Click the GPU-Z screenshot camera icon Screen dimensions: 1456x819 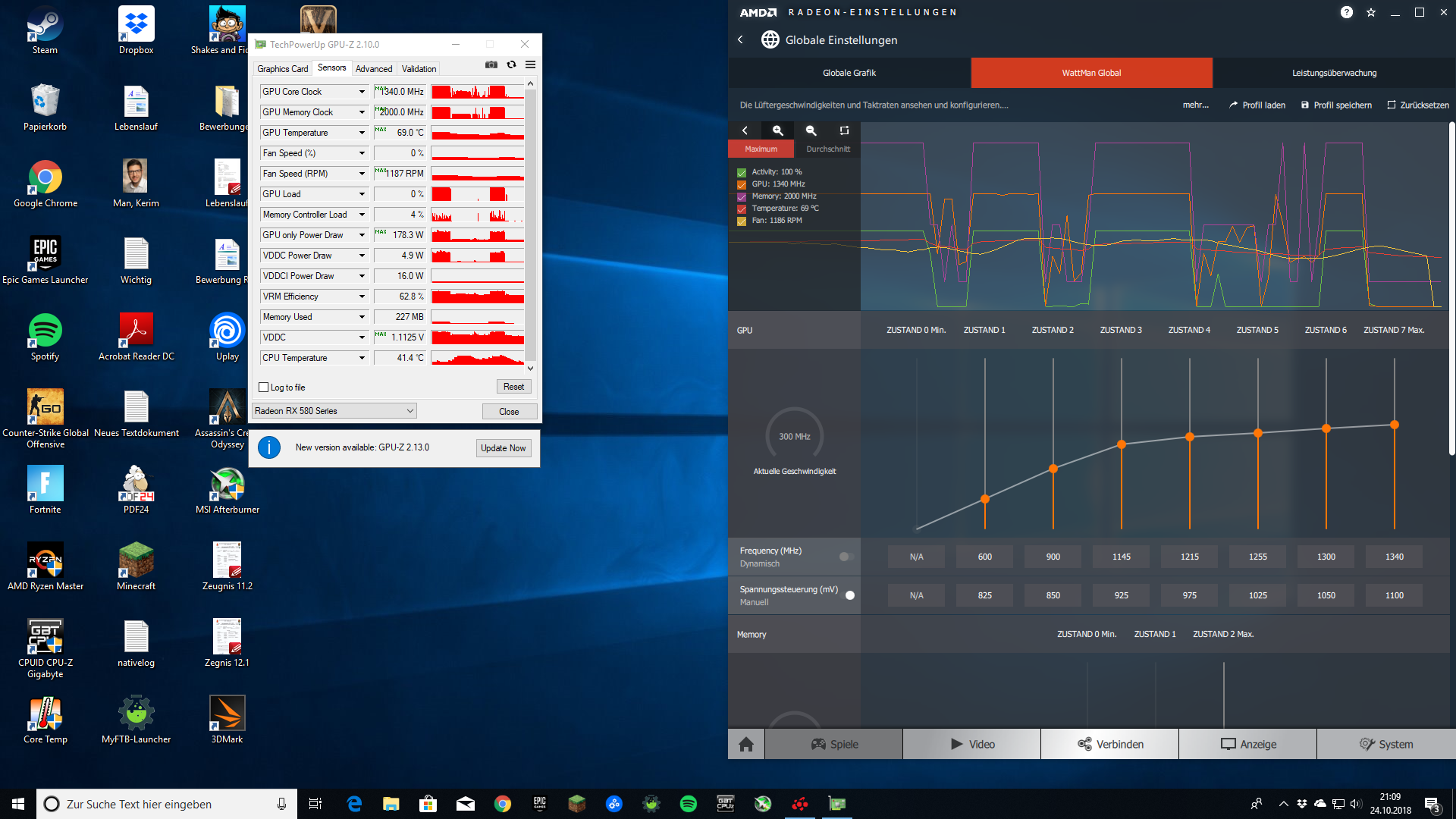click(491, 65)
